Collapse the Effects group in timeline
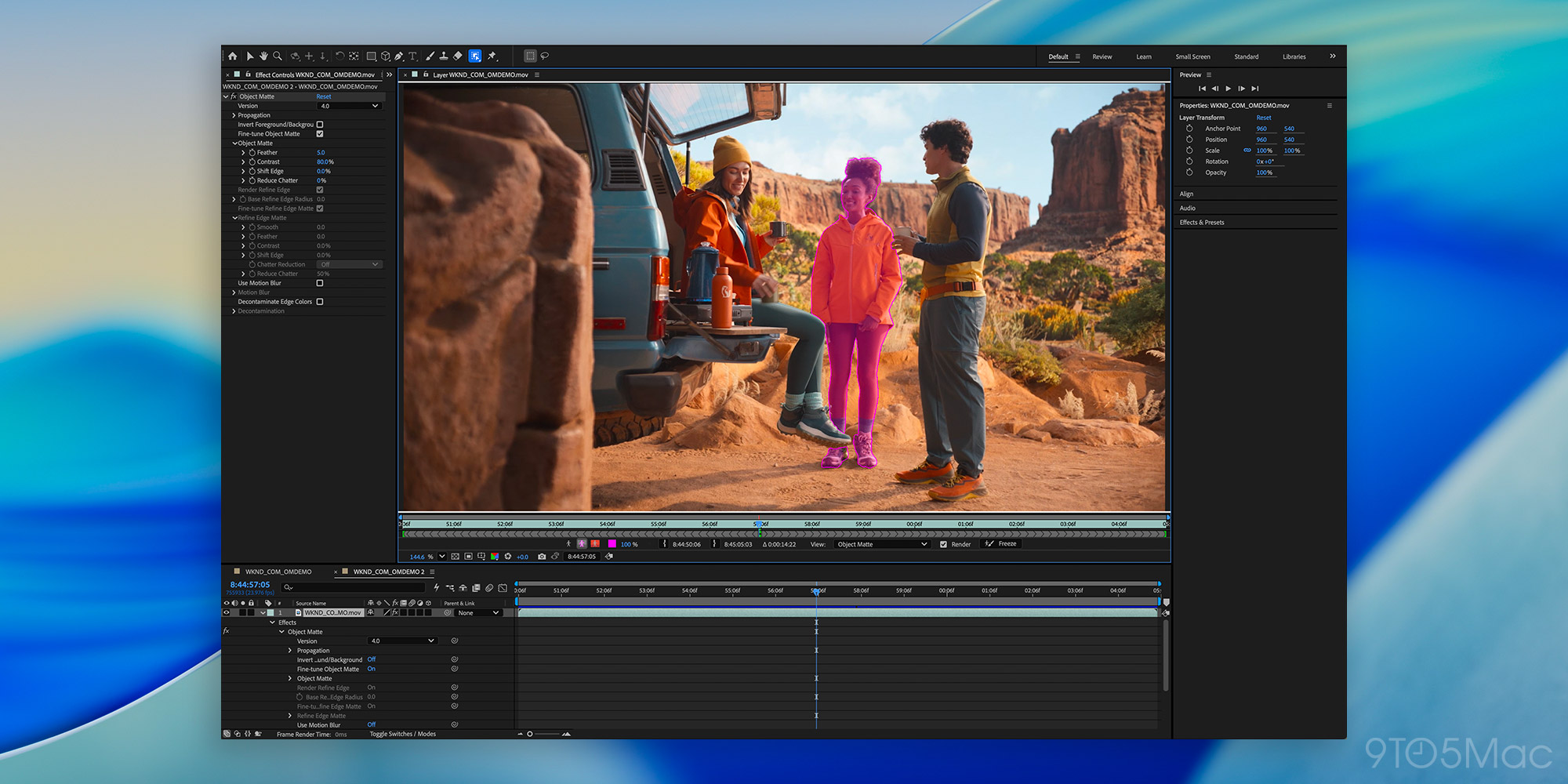The height and width of the screenshot is (784, 1568). pos(272,622)
